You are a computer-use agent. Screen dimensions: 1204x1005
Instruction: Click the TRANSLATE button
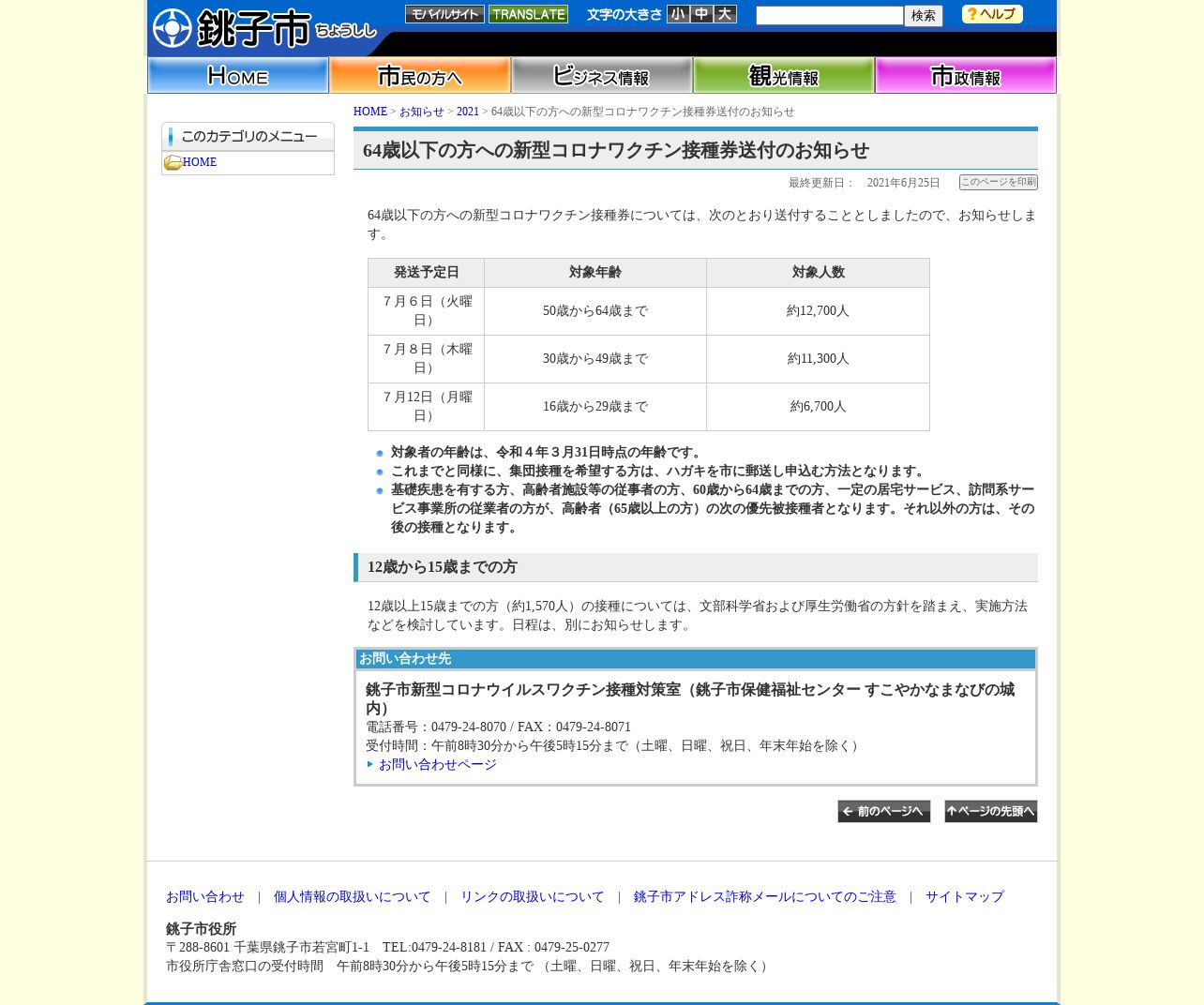528,14
